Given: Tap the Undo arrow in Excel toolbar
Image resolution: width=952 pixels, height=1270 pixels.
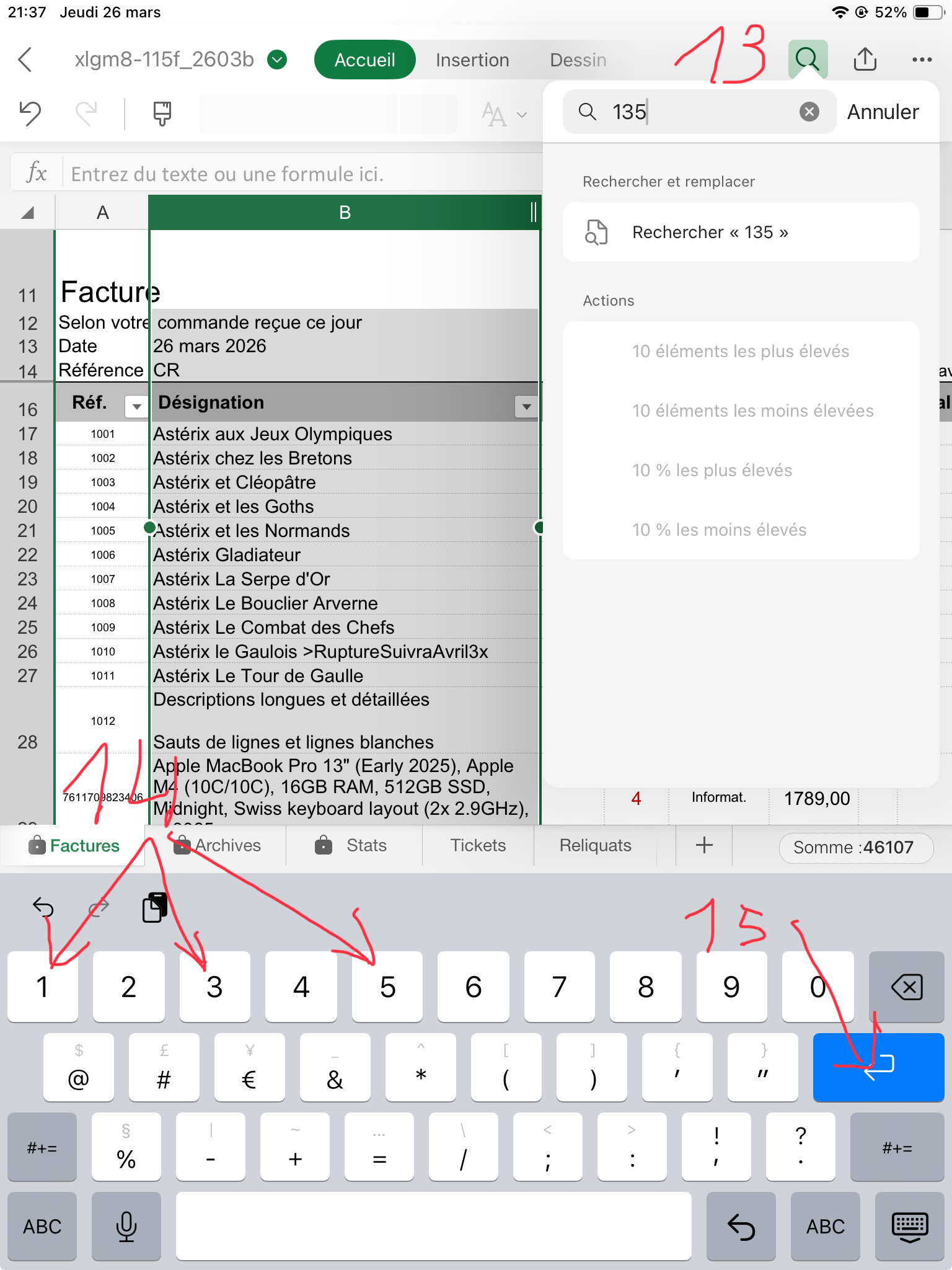Looking at the screenshot, I should tap(30, 113).
